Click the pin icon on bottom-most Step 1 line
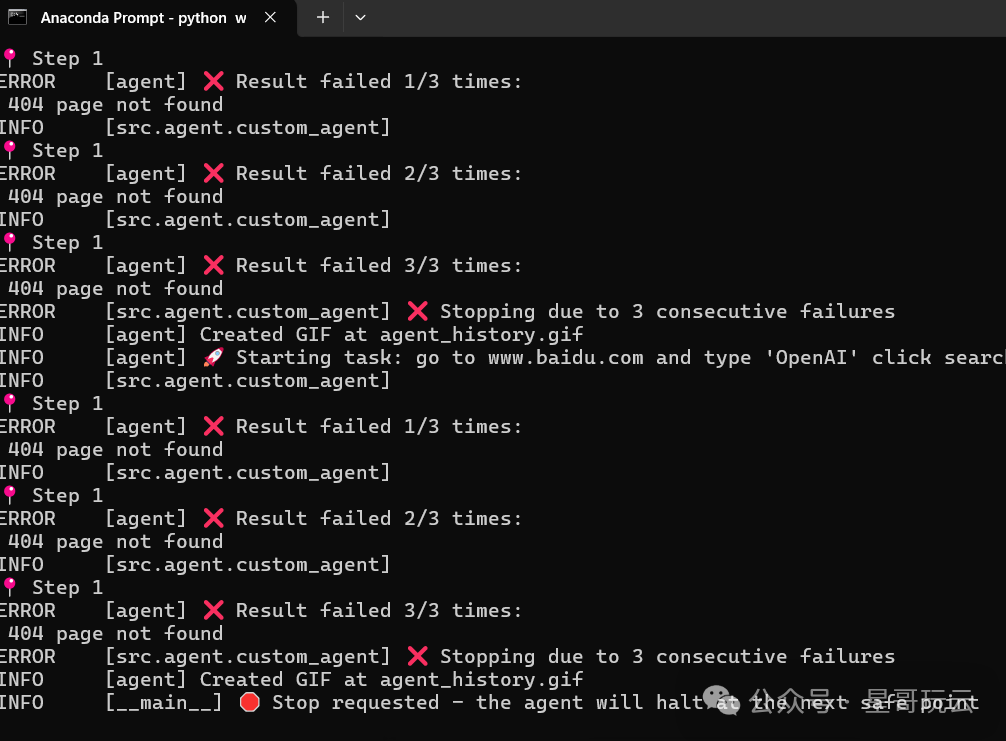 [x=10, y=586]
